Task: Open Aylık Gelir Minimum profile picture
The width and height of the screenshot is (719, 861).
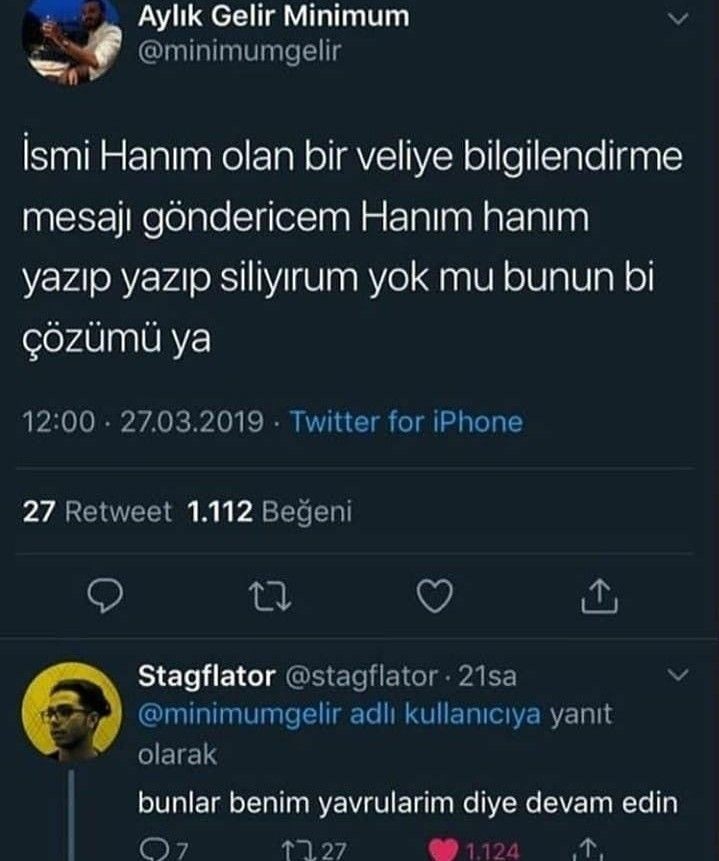Action: (72, 40)
